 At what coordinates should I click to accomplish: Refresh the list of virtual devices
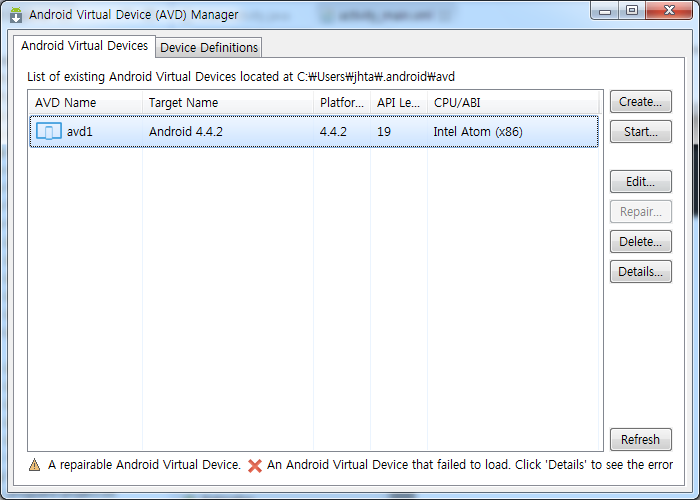click(x=641, y=440)
